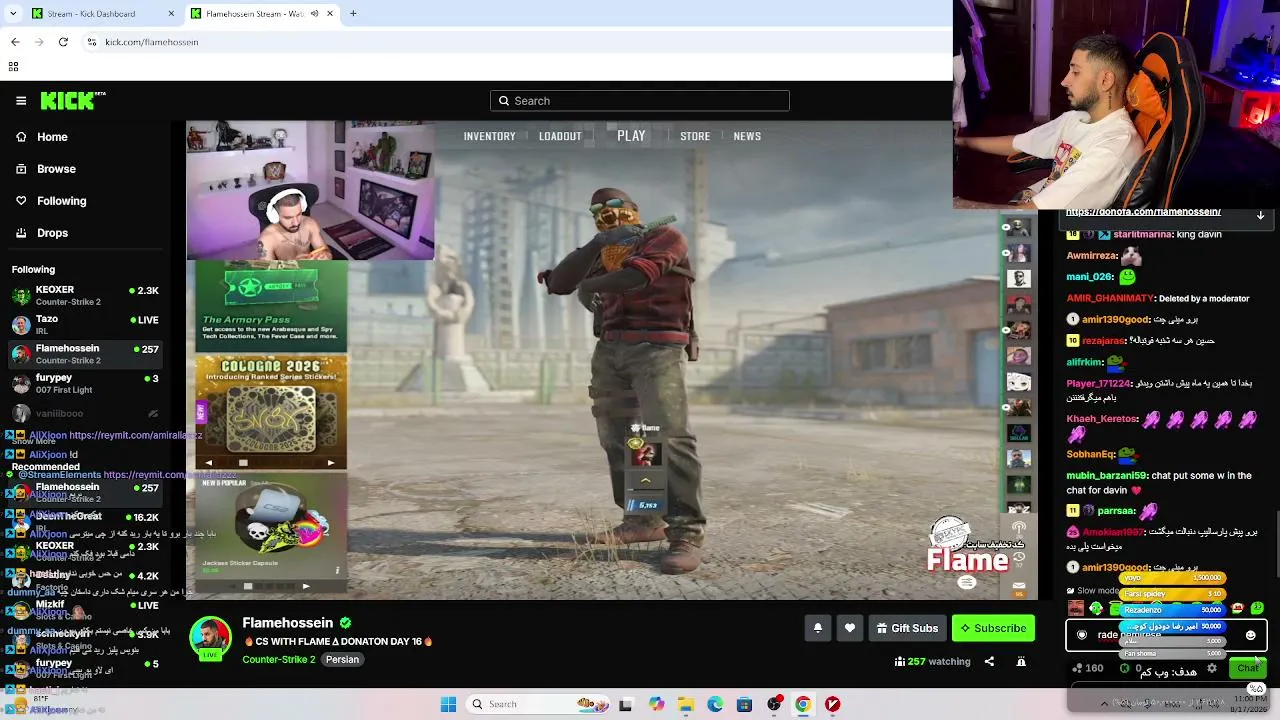
Task: Open a new browser tab
Action: 353,14
